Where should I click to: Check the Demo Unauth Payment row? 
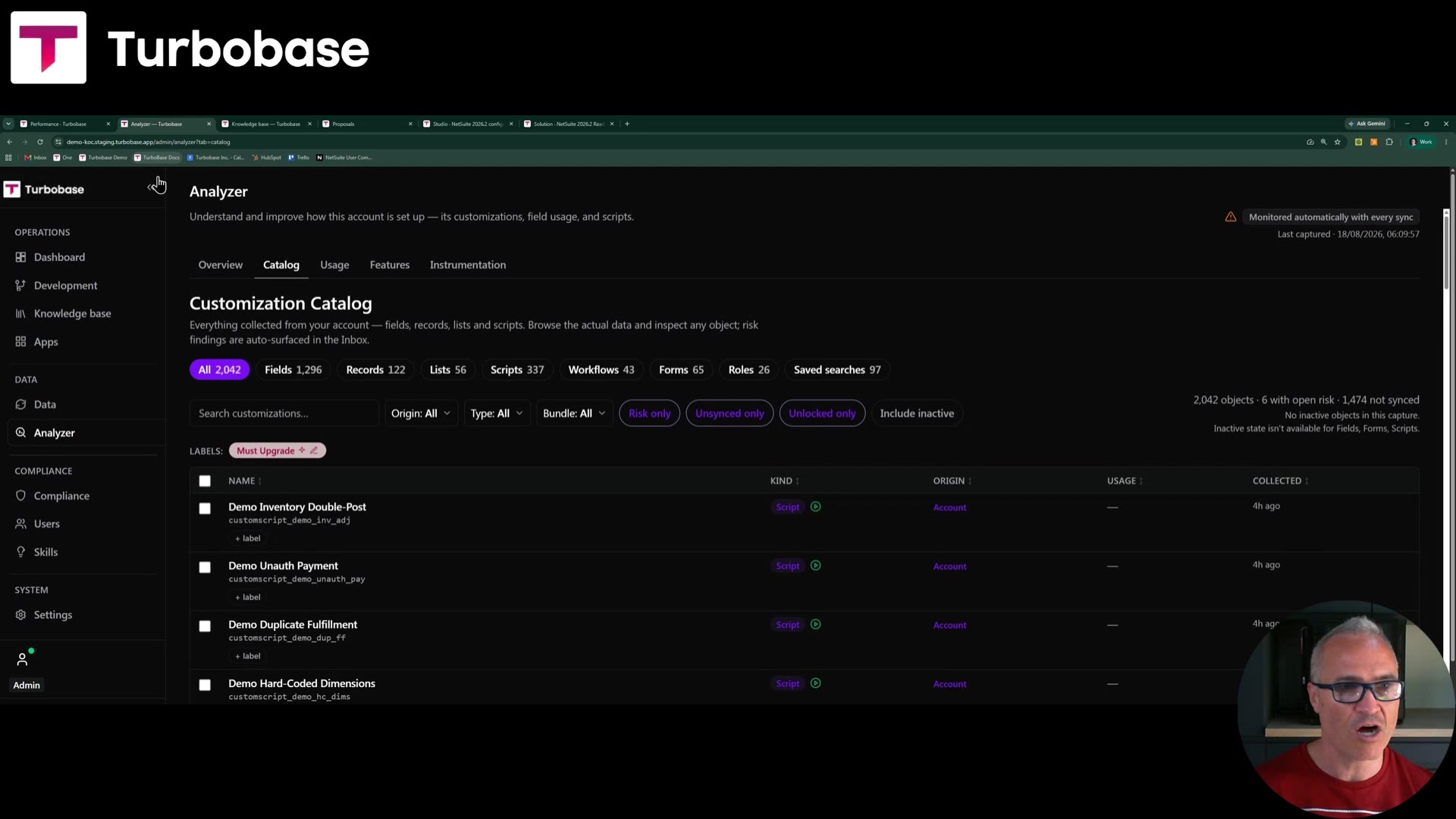205,567
